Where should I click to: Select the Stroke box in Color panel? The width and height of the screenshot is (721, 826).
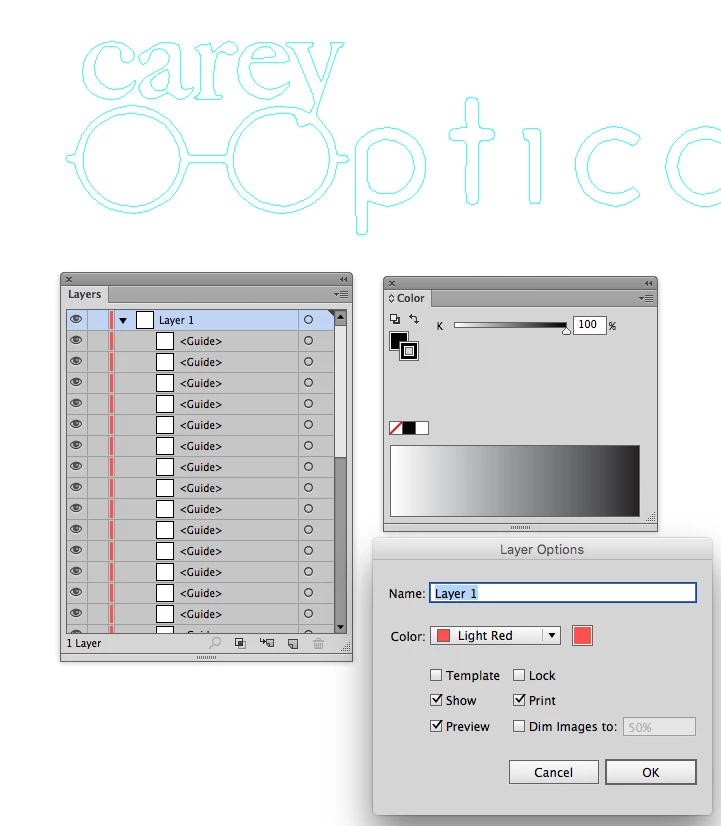pos(409,351)
